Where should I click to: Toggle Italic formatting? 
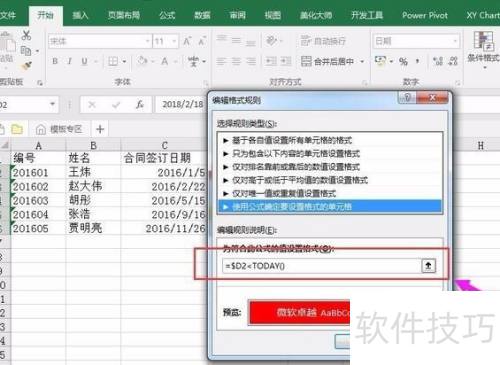[70, 61]
